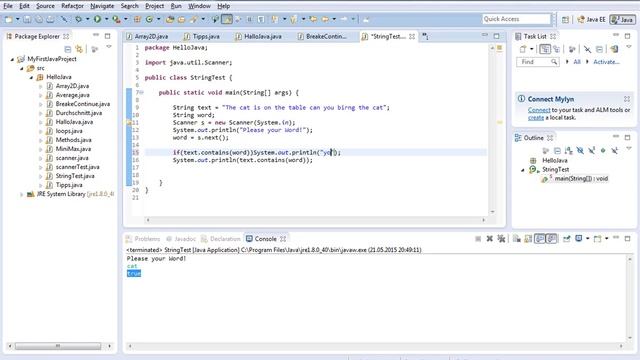Open the Refactor menu
Viewport: 640px width, 360px height.
click(x=72, y=6)
